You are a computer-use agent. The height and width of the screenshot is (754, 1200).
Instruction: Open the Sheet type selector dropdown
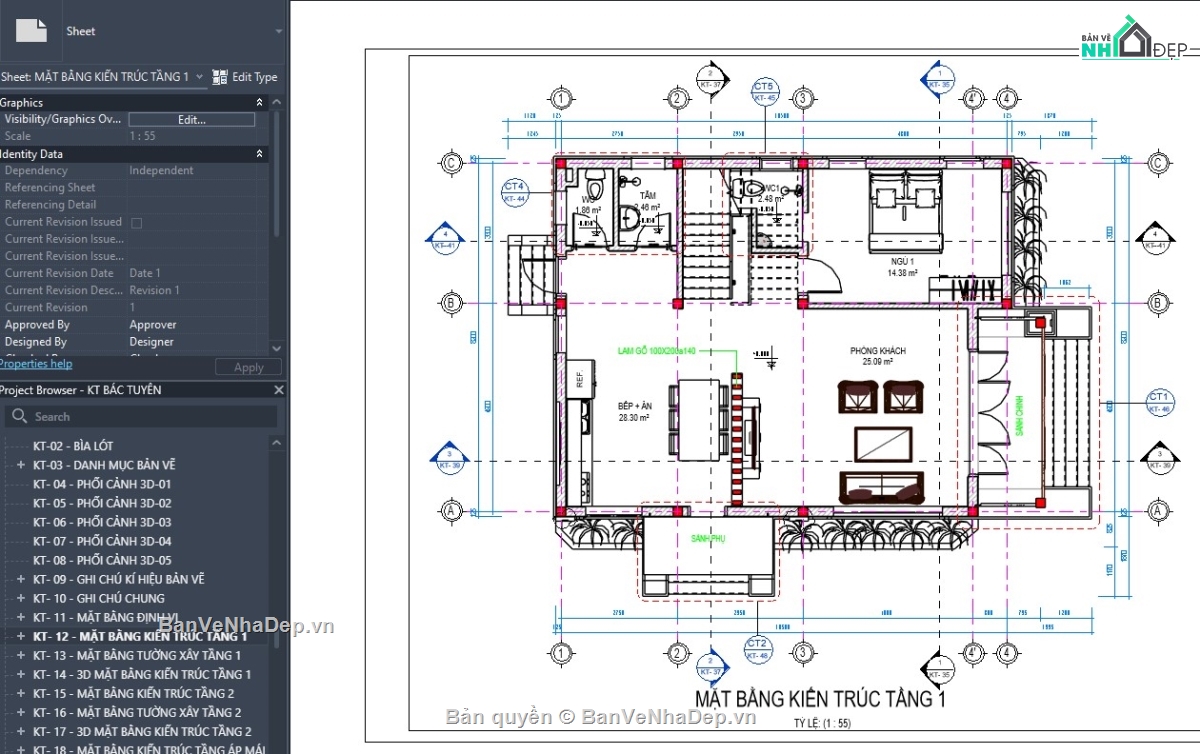(279, 31)
